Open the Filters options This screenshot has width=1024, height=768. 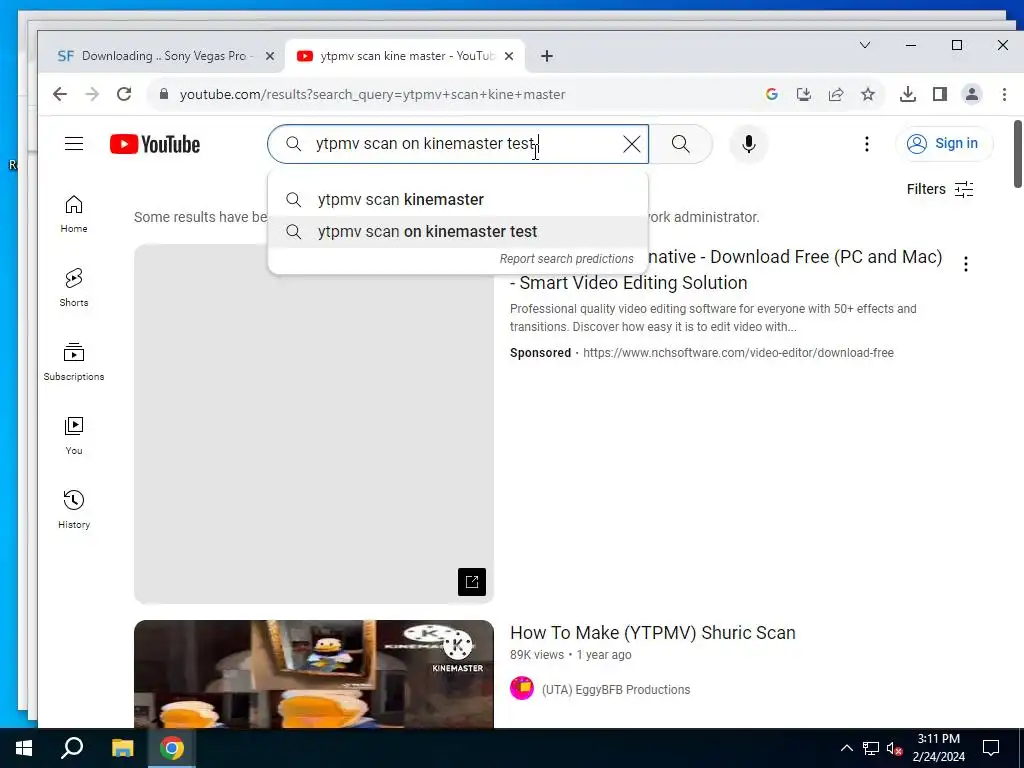point(940,189)
